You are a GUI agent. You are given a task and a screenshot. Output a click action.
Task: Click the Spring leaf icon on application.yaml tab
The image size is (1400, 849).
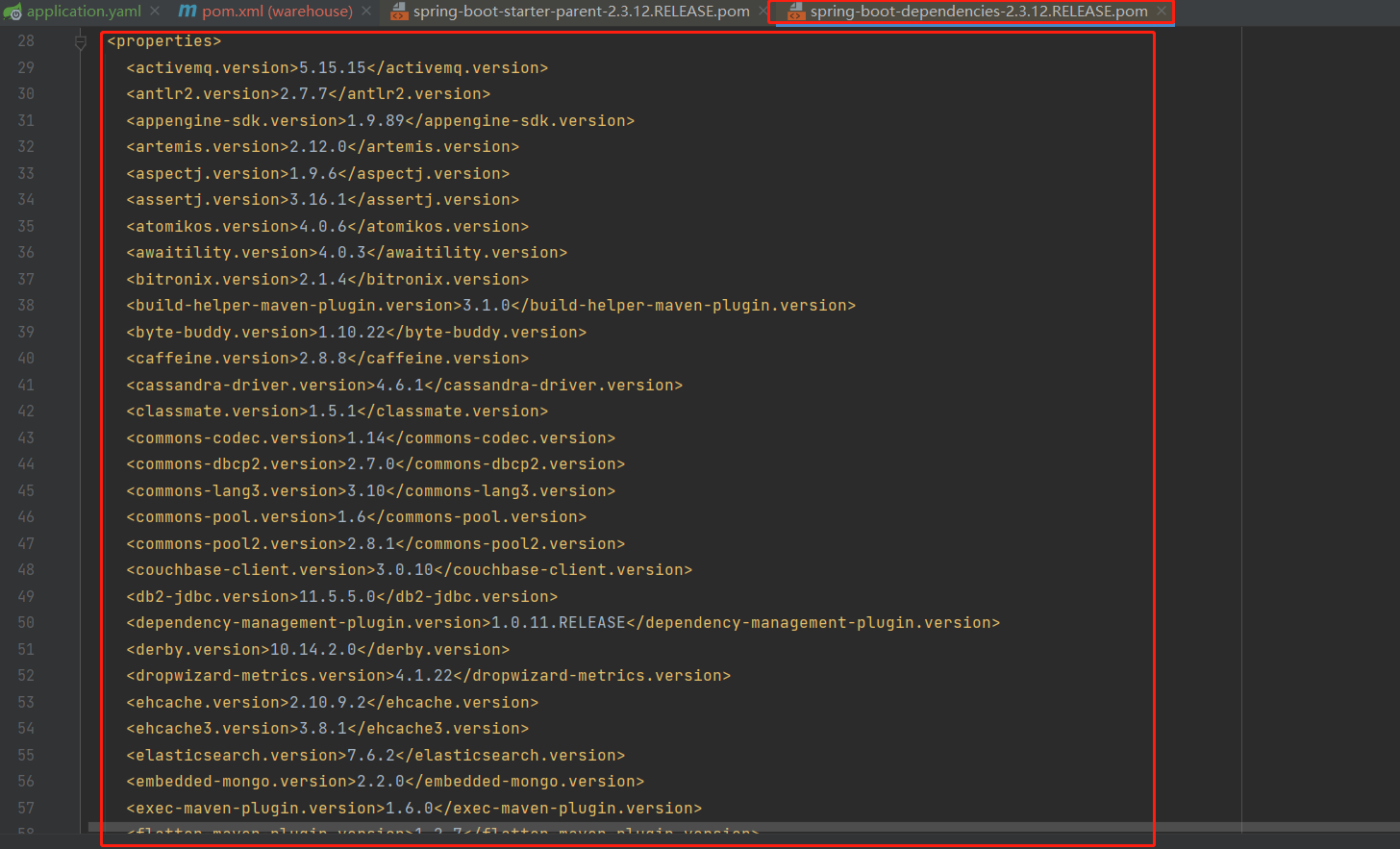click(x=12, y=12)
